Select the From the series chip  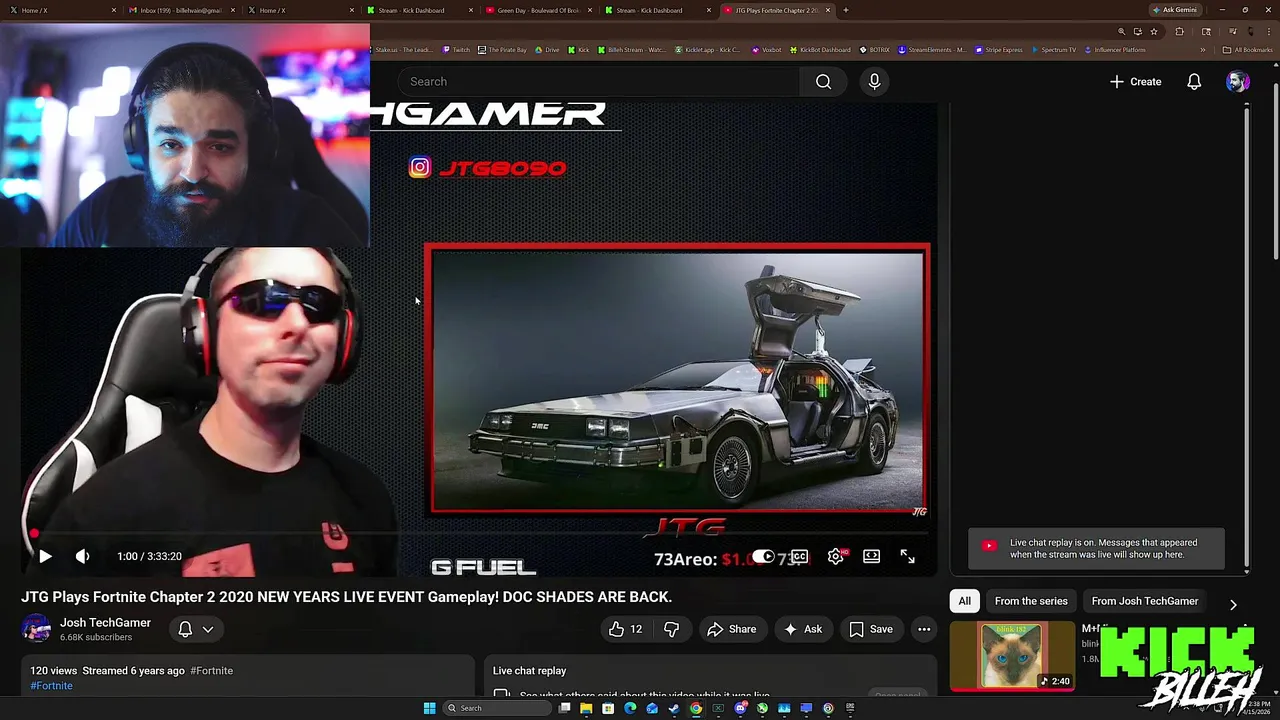pos(1031,601)
